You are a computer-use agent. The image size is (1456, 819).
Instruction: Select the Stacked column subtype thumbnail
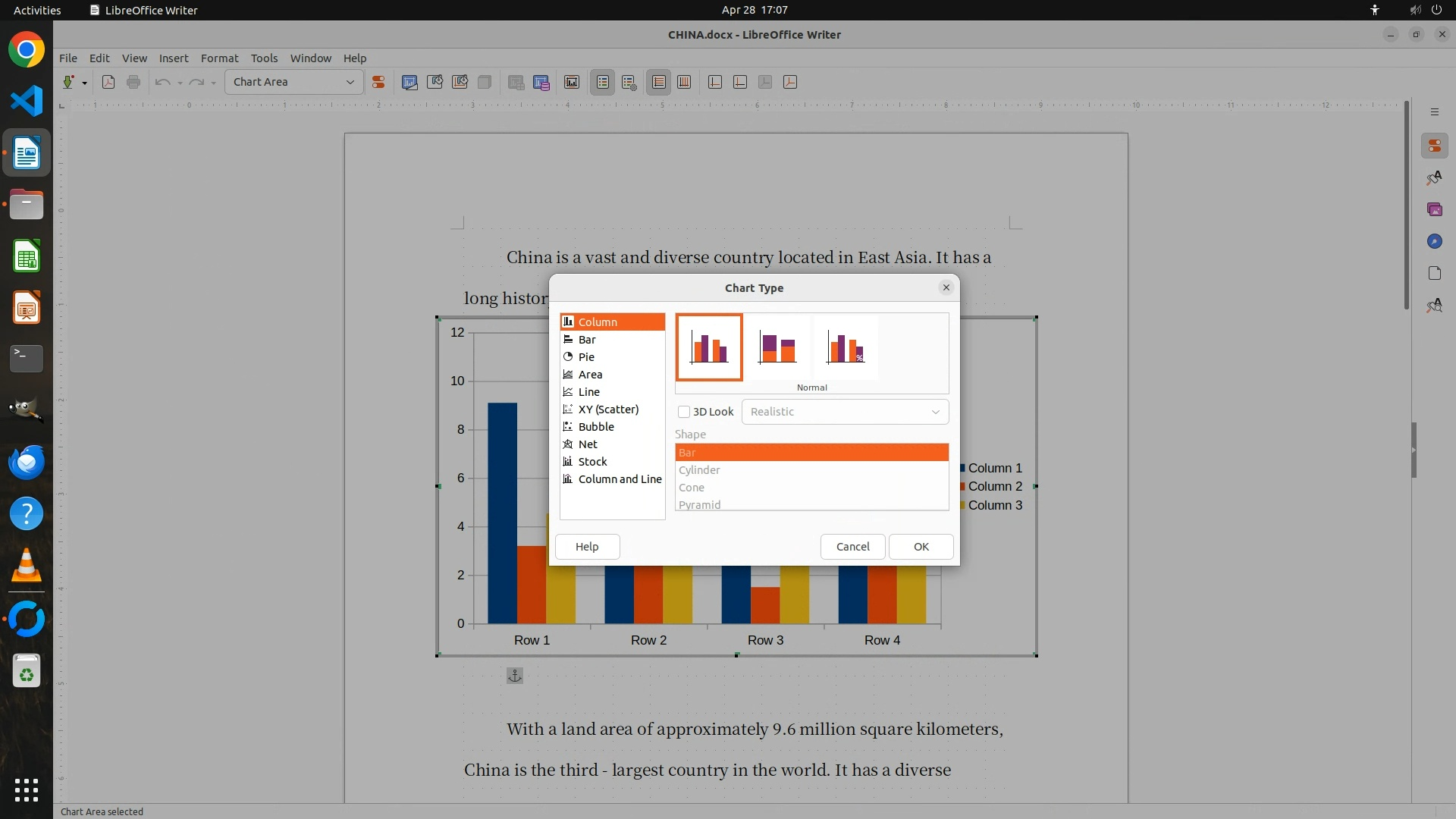777,348
